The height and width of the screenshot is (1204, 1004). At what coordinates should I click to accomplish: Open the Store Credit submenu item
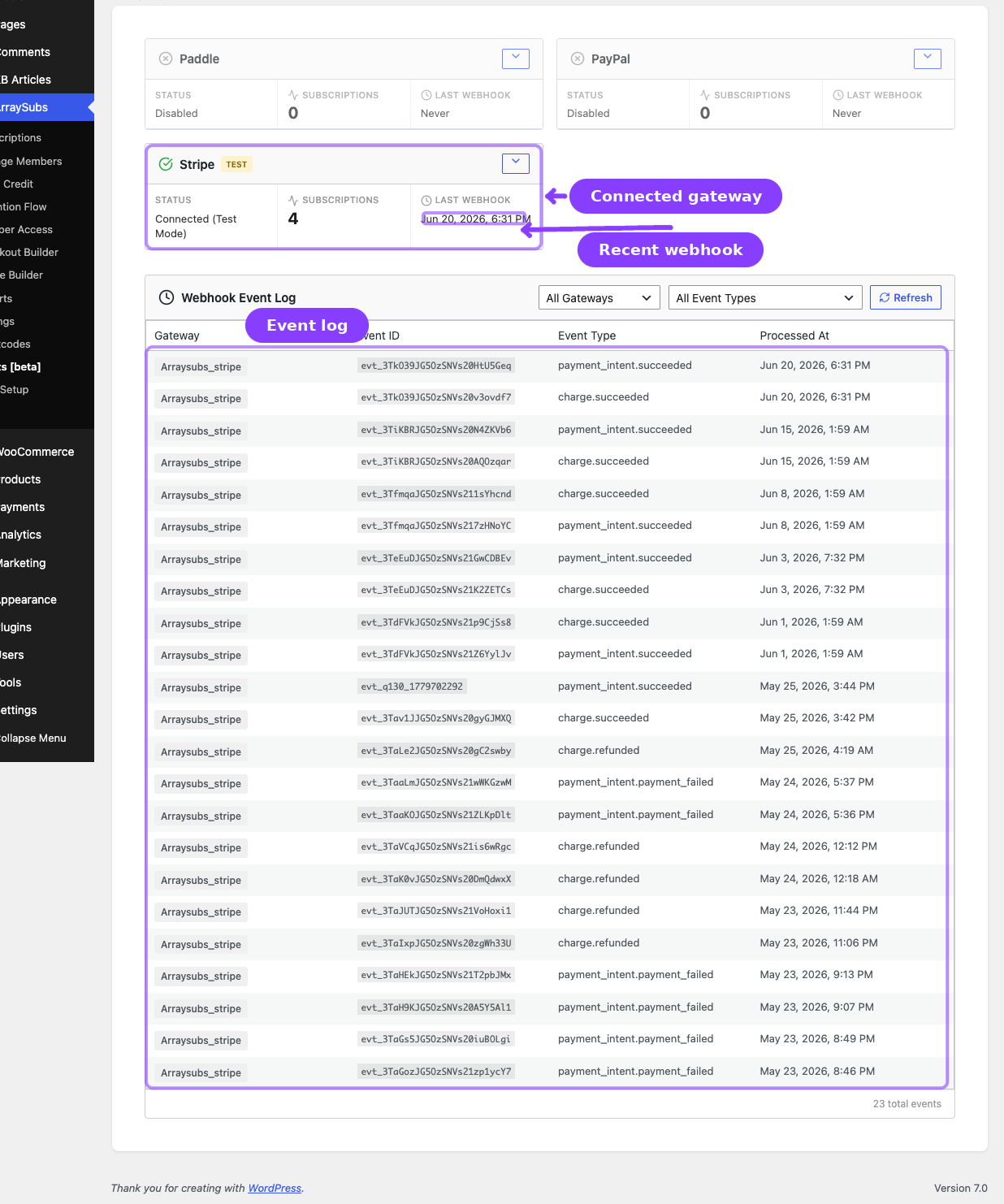(17, 184)
